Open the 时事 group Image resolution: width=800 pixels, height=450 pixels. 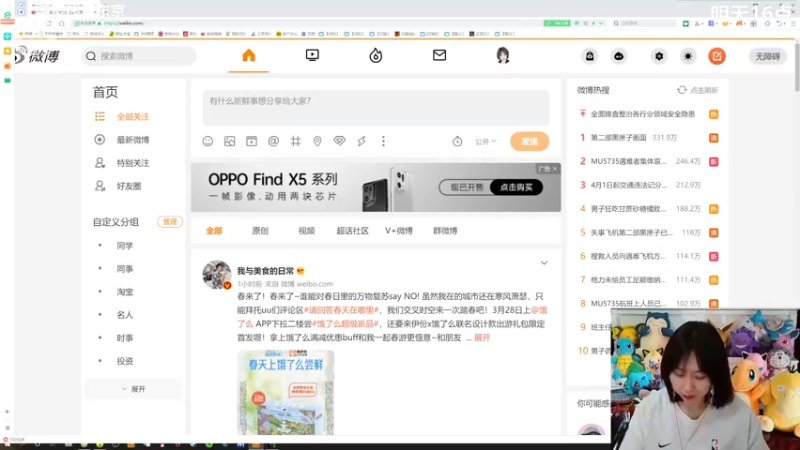click(125, 338)
